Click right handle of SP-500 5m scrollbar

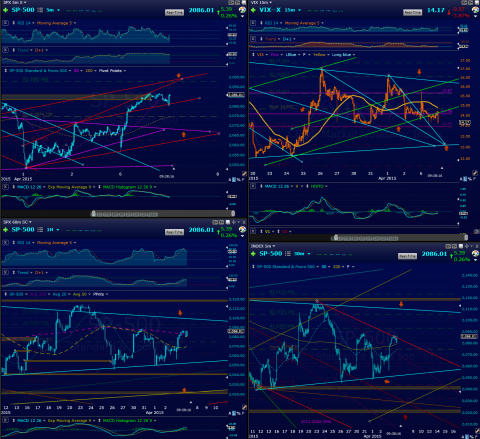(233, 214)
